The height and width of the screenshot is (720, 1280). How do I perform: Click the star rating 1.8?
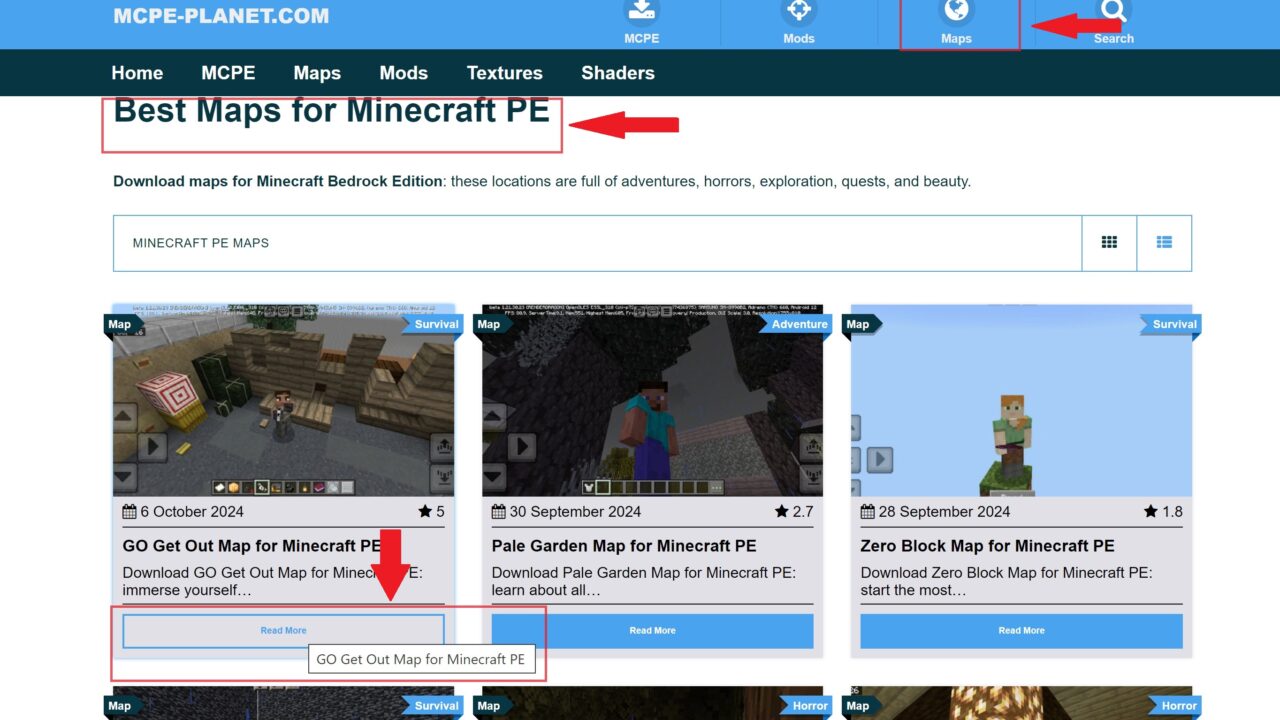pyautogui.click(x=1163, y=512)
